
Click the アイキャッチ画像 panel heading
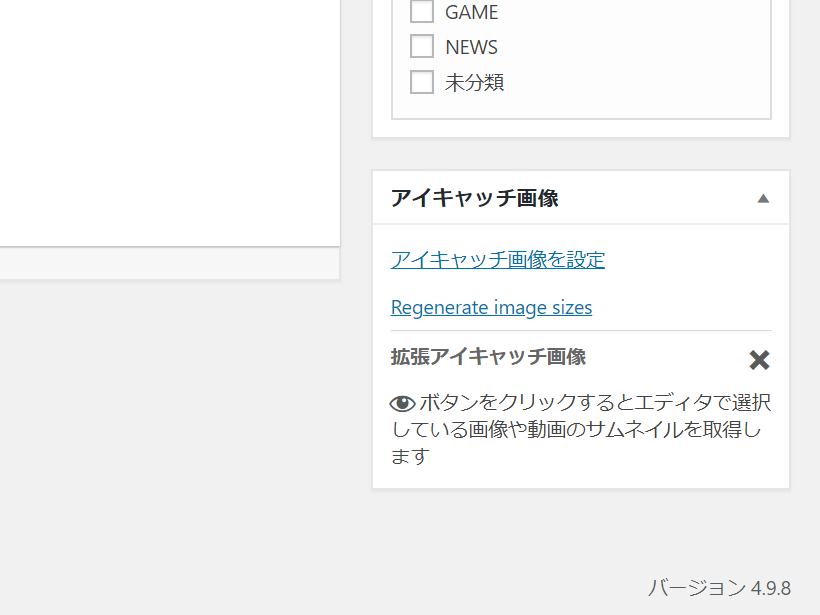click(x=474, y=198)
